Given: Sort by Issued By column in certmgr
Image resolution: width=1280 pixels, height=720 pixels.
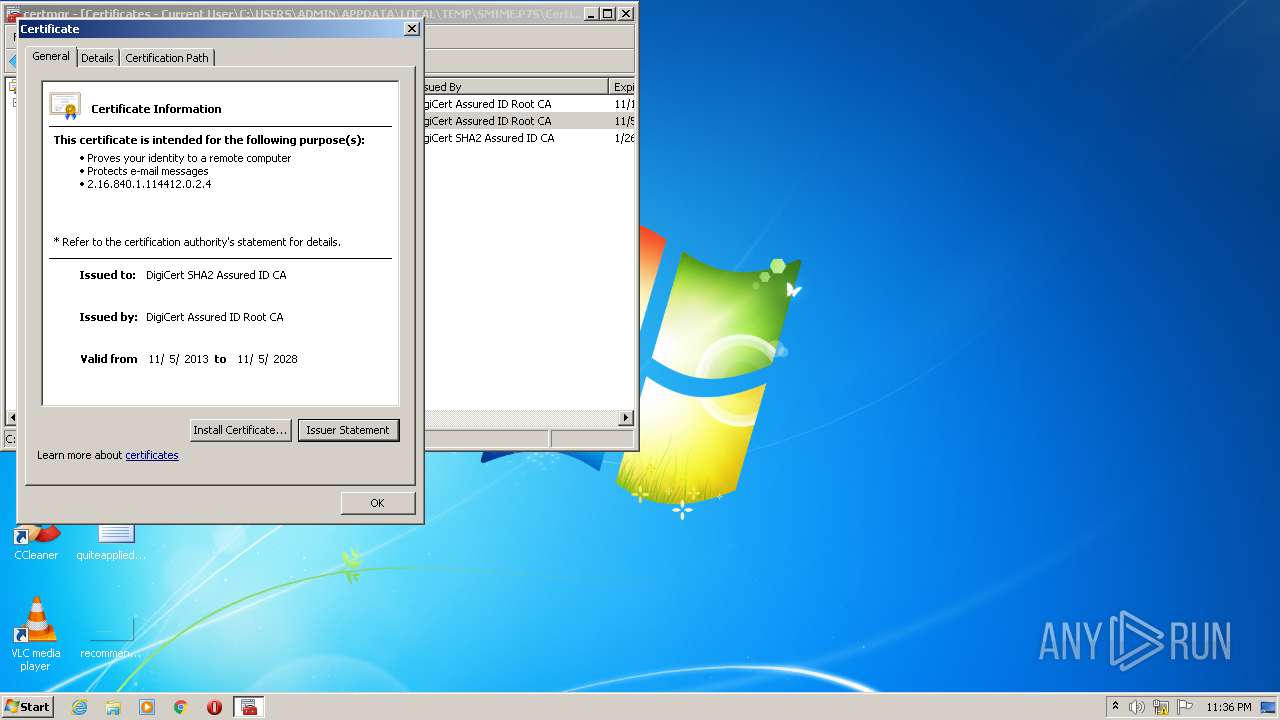Looking at the screenshot, I should [x=516, y=87].
